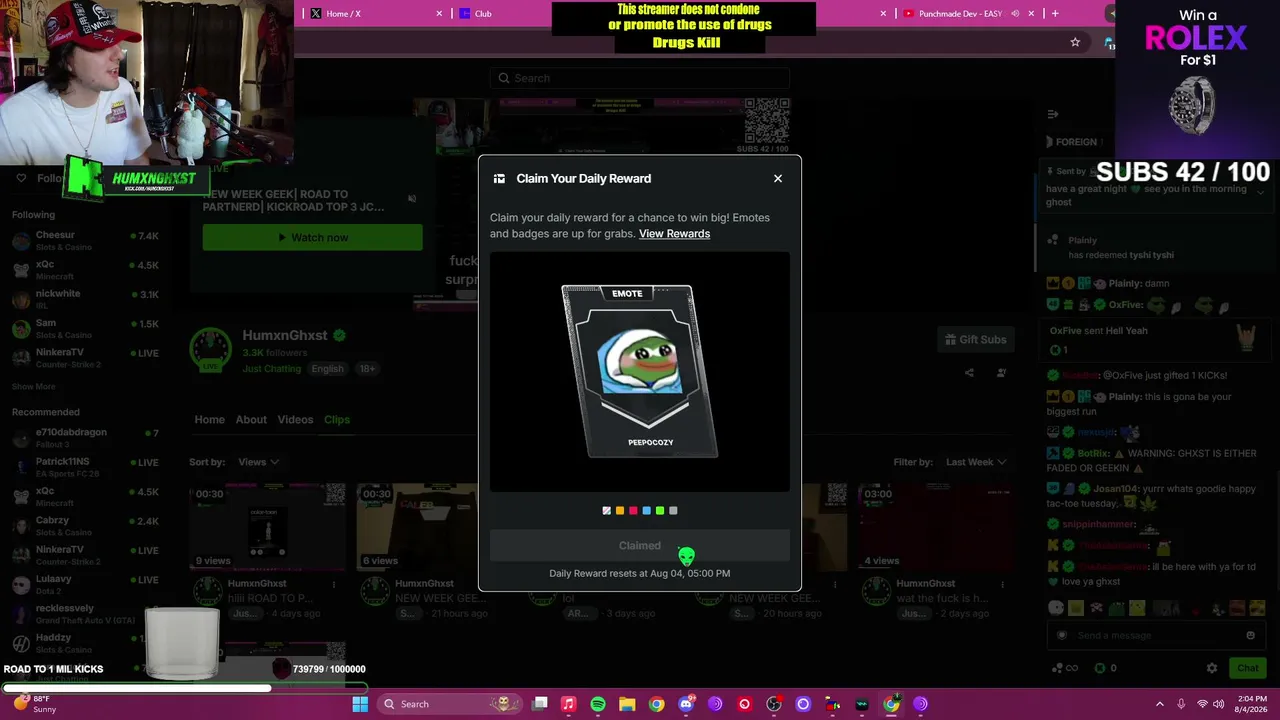Click the microphone icon in system tray
1280x720 pixels.
click(1181, 704)
